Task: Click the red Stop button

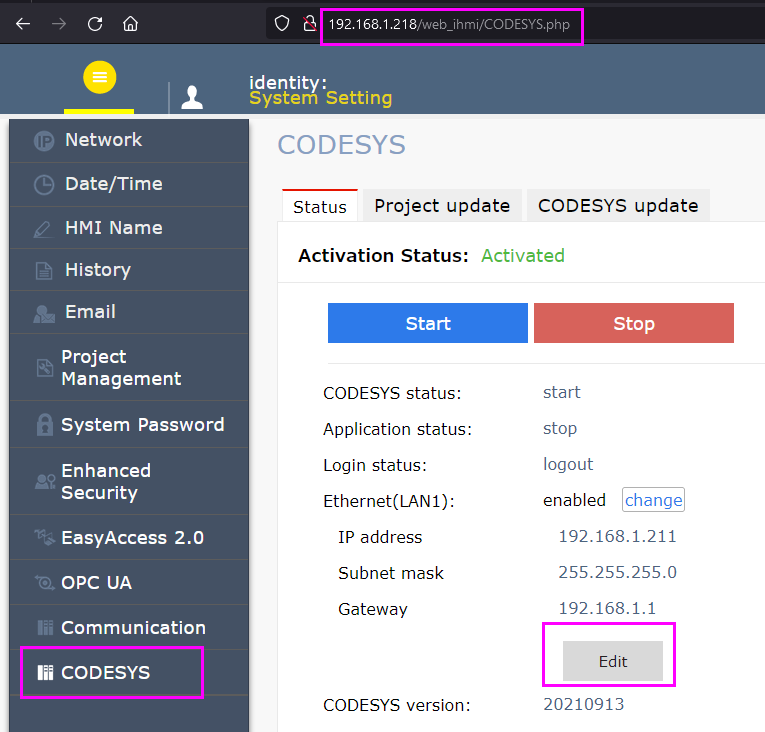Action: pyautogui.click(x=634, y=323)
